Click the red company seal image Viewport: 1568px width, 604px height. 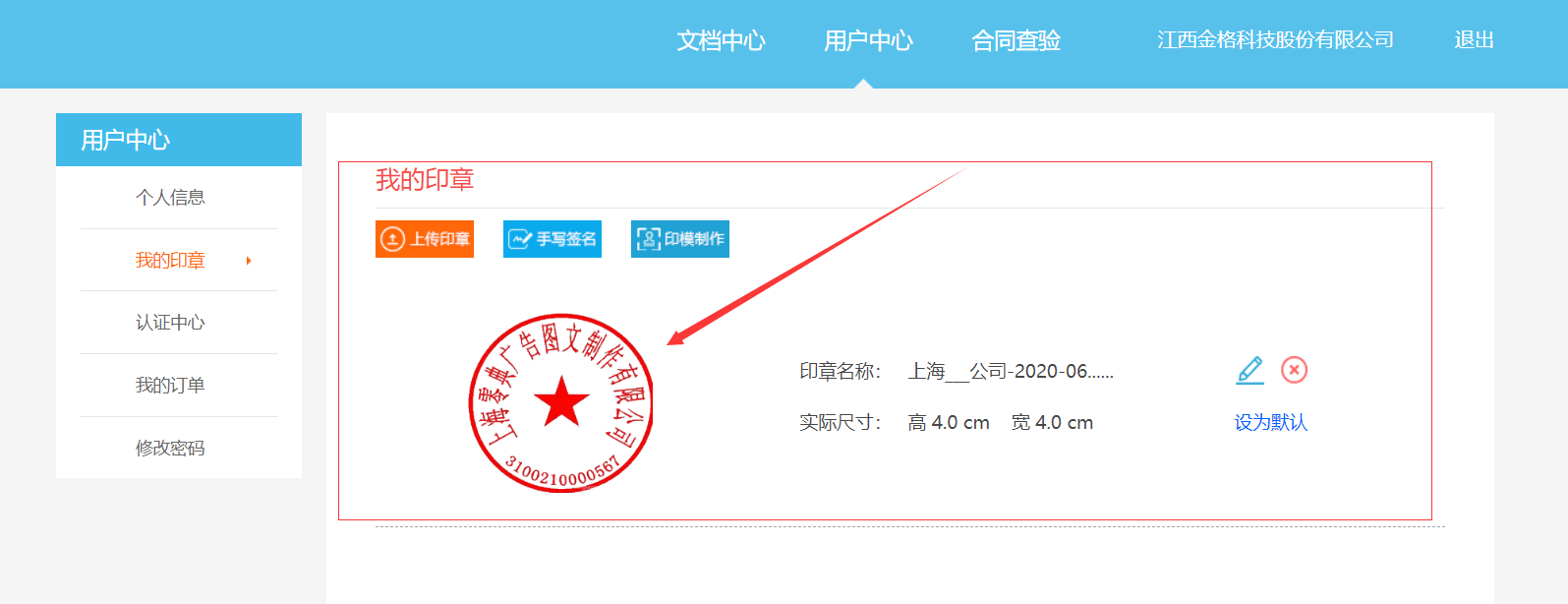(x=560, y=402)
